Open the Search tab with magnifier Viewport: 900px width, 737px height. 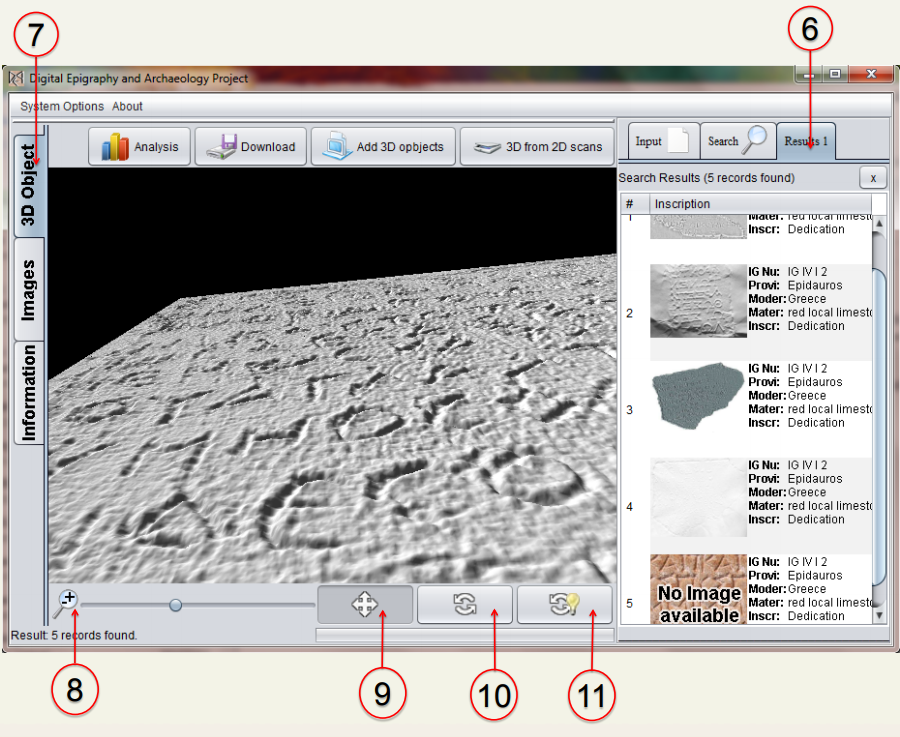point(738,141)
